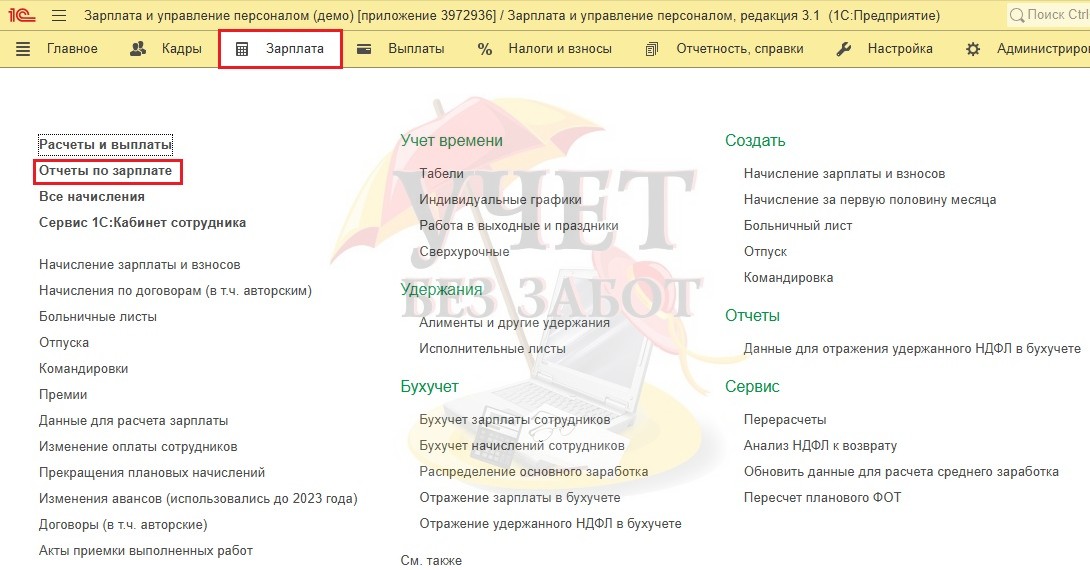The image size is (1090, 570).
Task: Click the Отчетность, справки documents icon
Action: [x=651, y=49]
